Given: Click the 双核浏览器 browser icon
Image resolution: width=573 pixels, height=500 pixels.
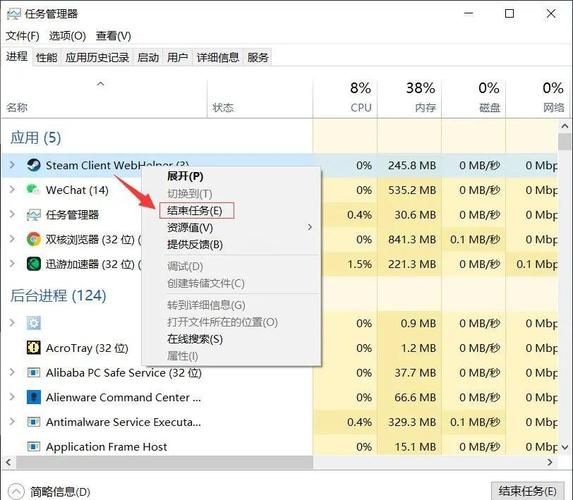Looking at the screenshot, I should [34, 239].
